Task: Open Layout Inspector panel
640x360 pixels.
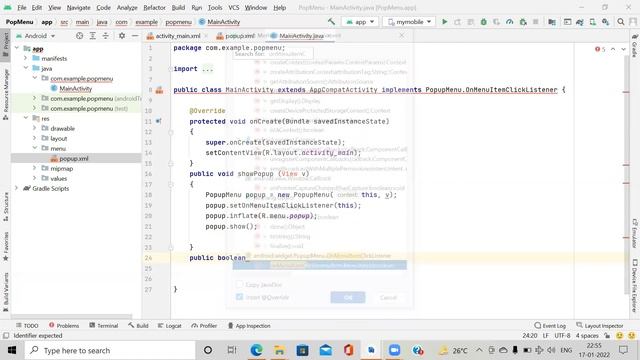Action: click(x=600, y=325)
